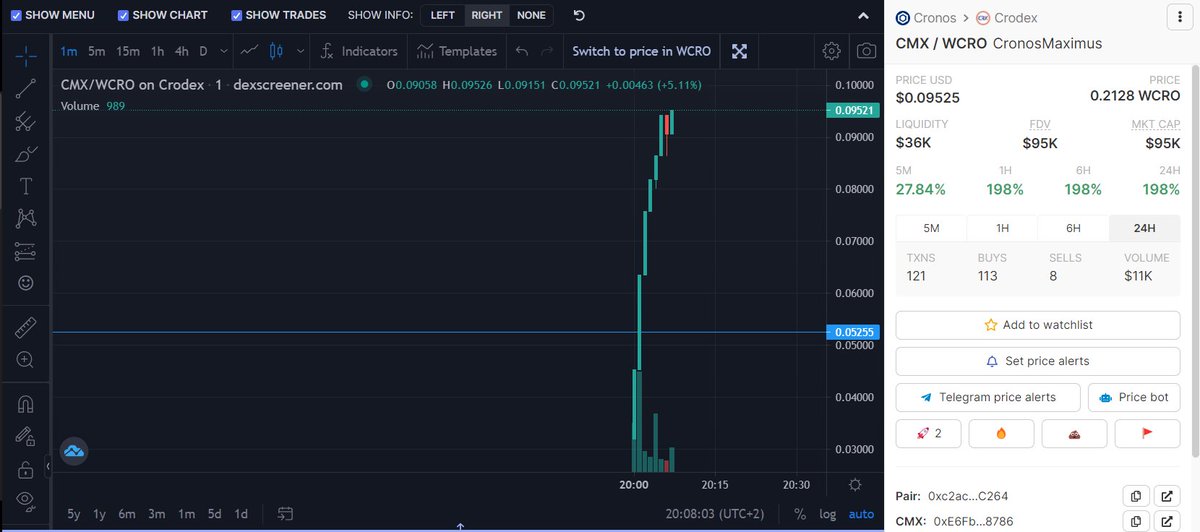Undo the last chart action
Viewport: 1200px width, 532px height.
coord(521,51)
